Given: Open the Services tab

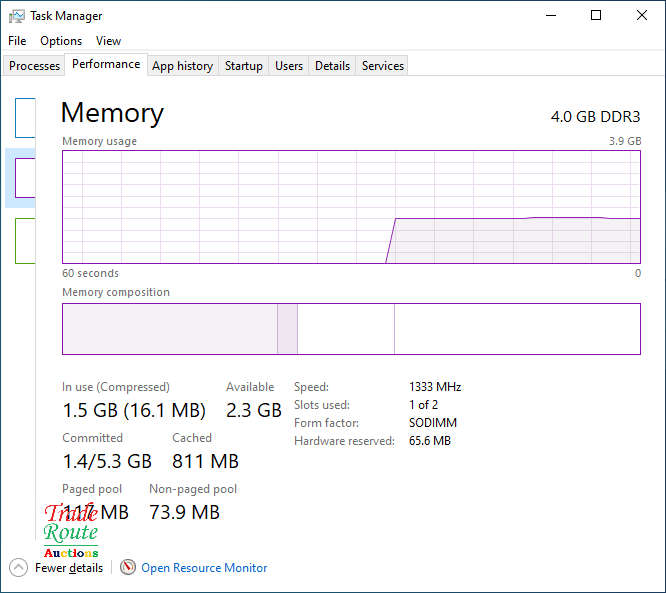Looking at the screenshot, I should (x=382, y=66).
